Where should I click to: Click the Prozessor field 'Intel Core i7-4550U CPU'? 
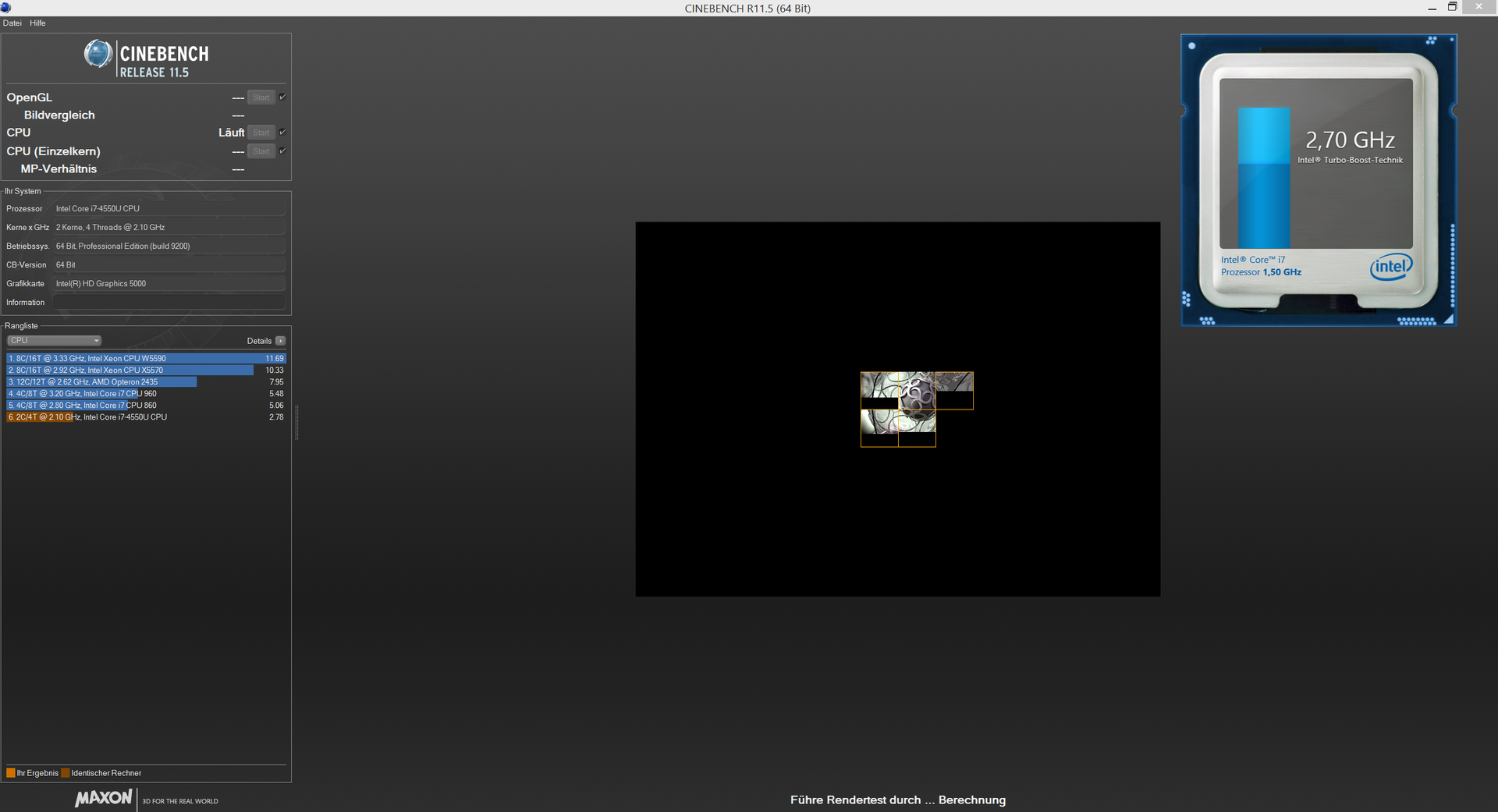click(x=169, y=209)
